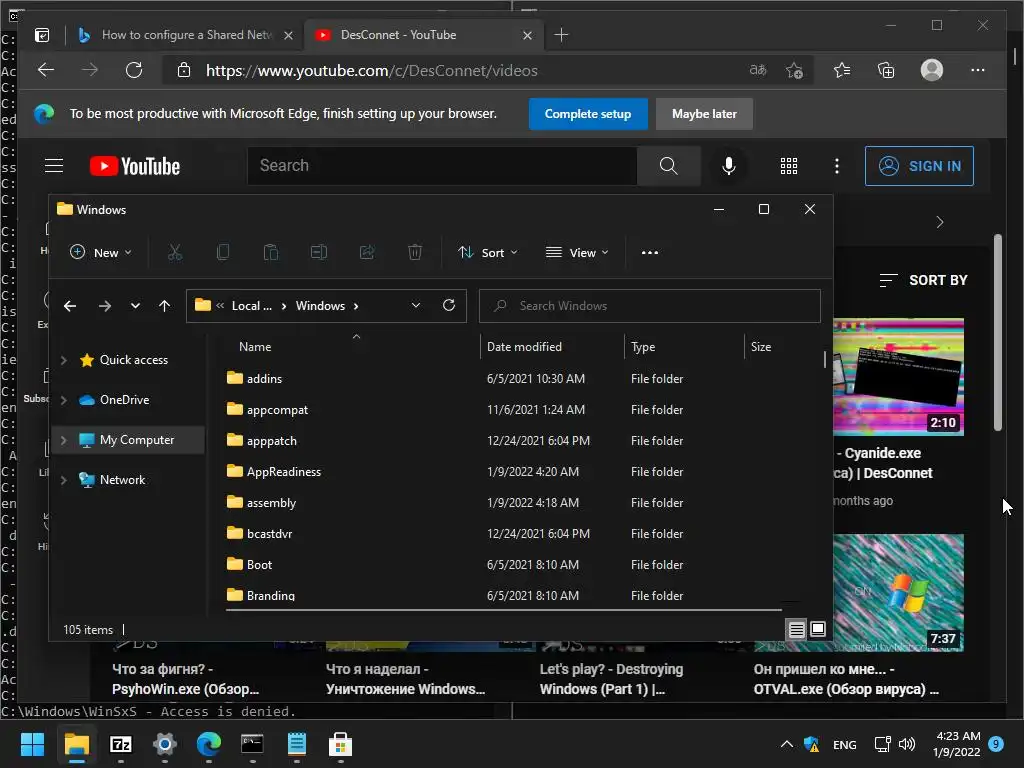
Task: Click YouTube SIGN IN button
Action: pyautogui.click(x=919, y=166)
